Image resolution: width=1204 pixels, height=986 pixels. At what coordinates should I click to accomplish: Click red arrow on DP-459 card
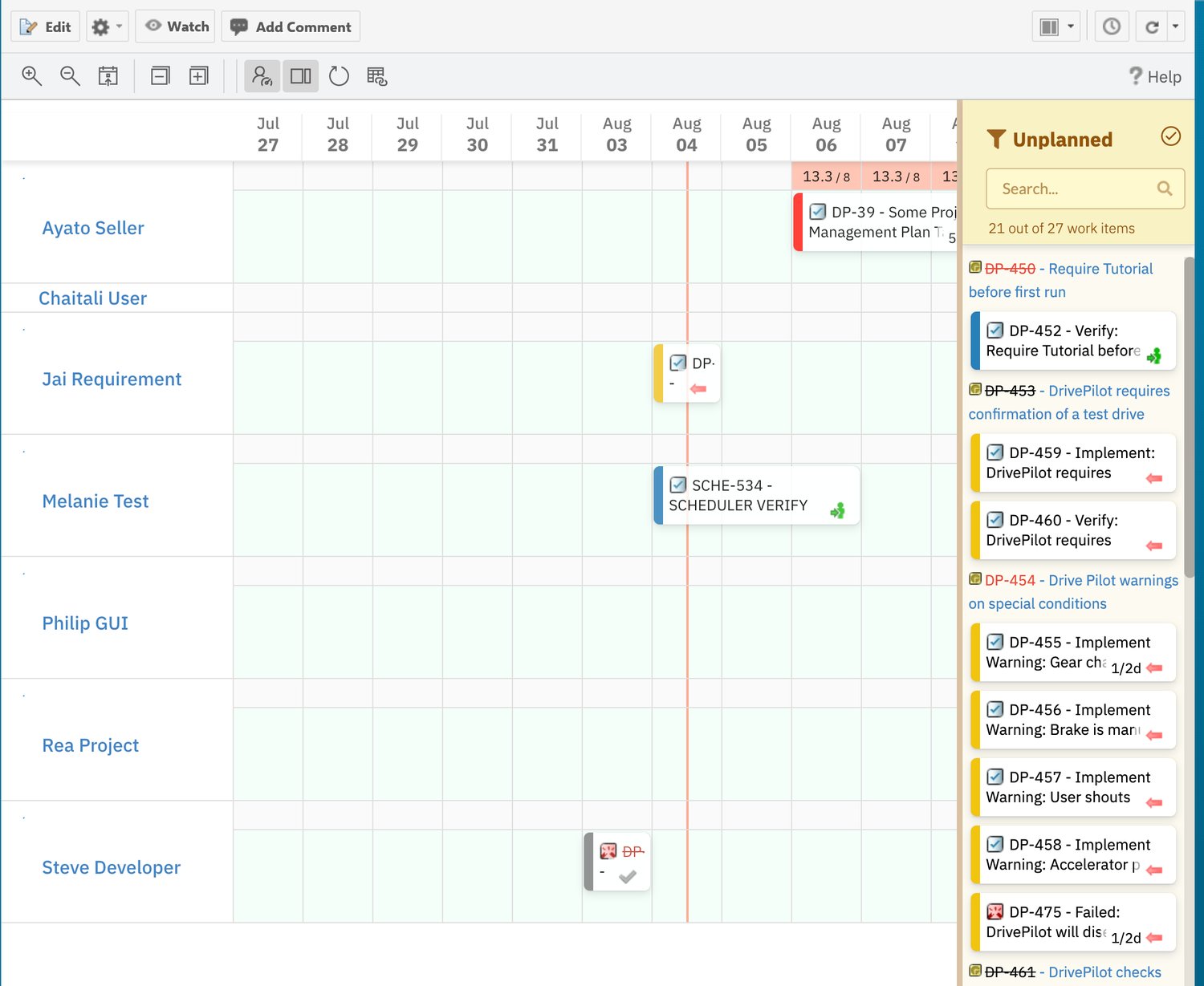pos(1154,478)
